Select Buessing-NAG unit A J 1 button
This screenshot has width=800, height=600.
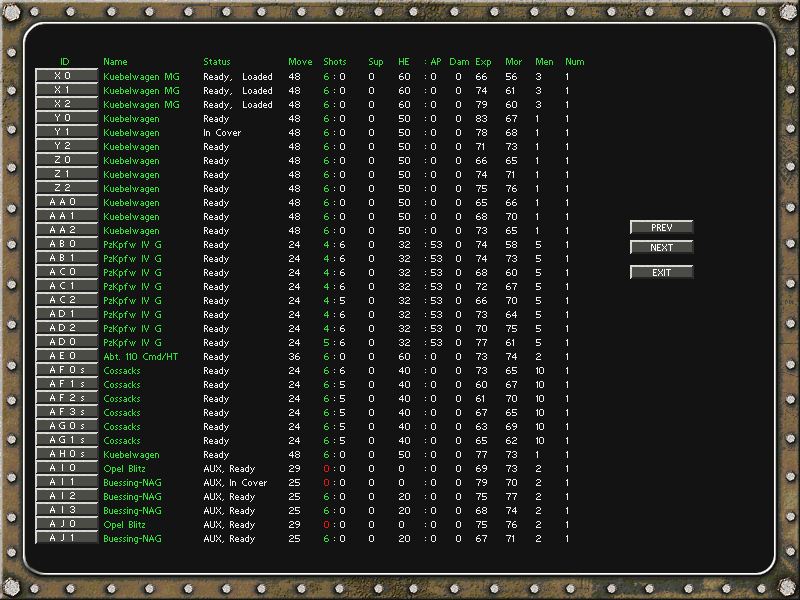(x=66, y=538)
